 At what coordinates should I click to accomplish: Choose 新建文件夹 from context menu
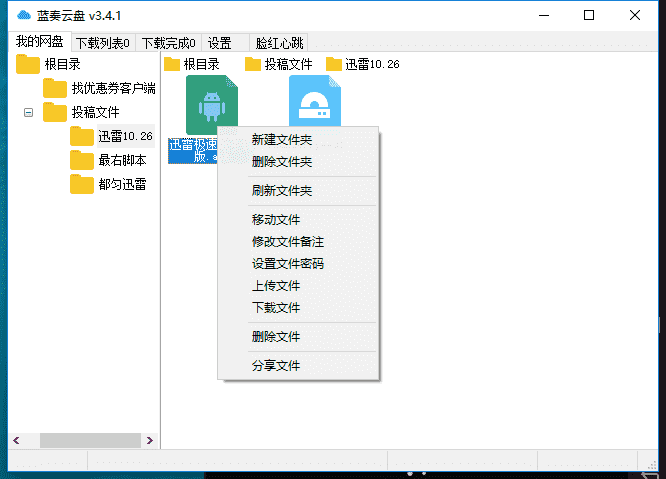click(x=282, y=140)
